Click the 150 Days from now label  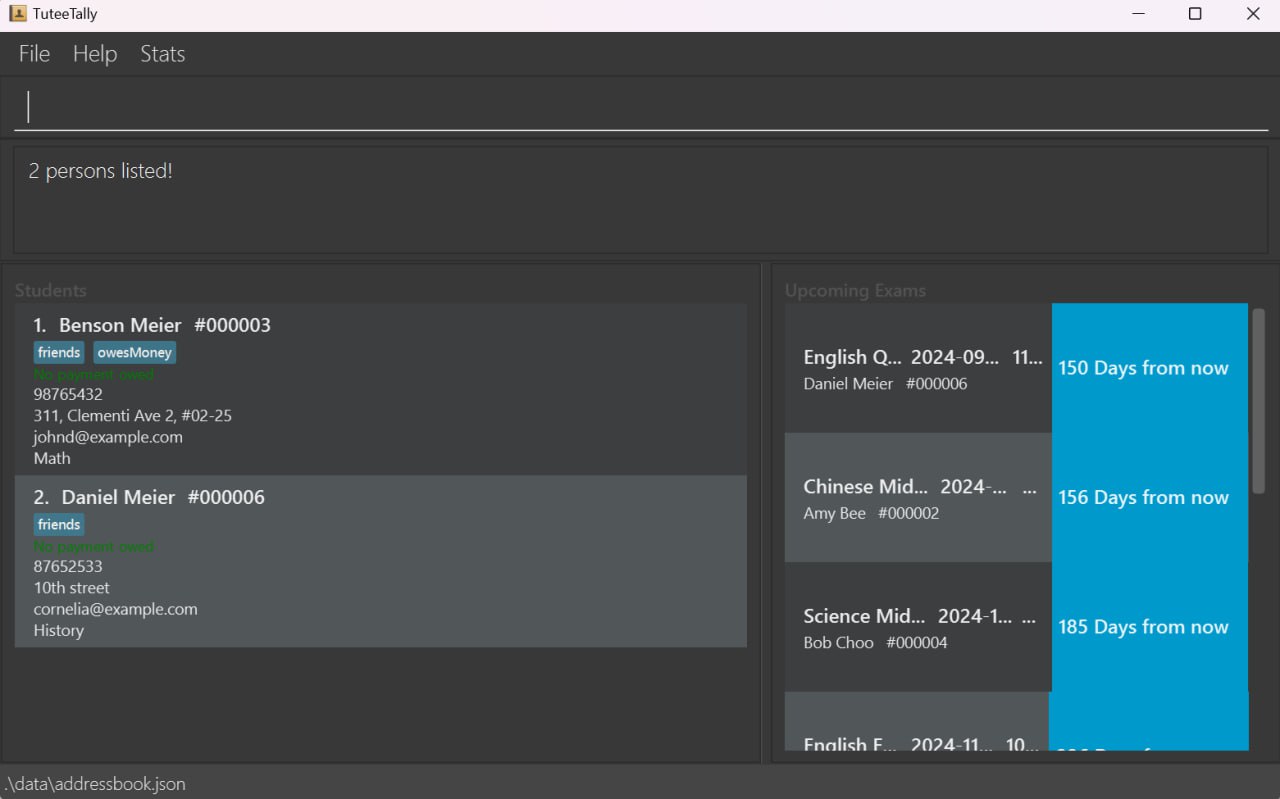1143,368
